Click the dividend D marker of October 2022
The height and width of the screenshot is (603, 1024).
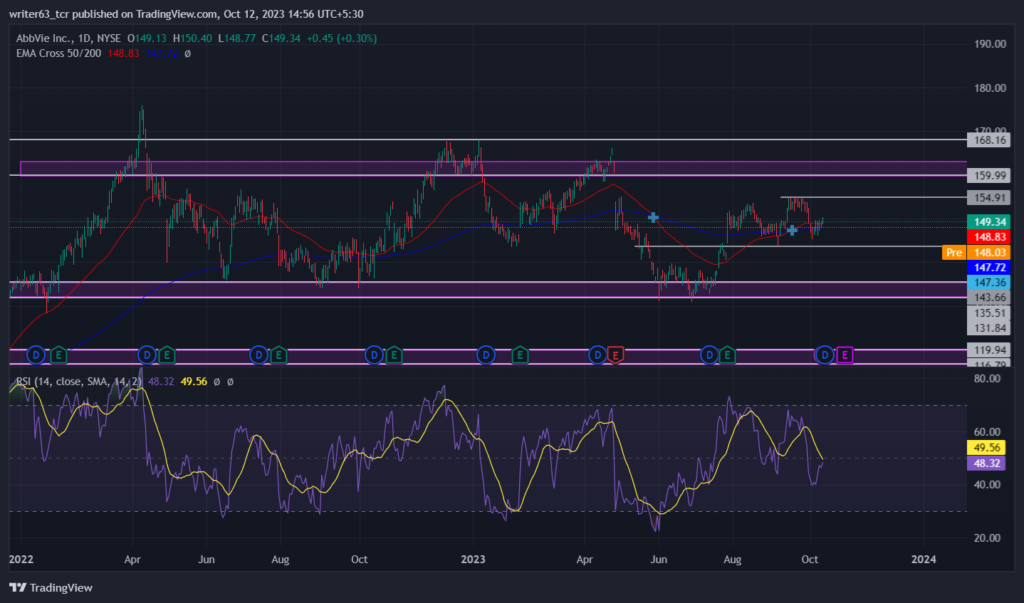point(374,355)
